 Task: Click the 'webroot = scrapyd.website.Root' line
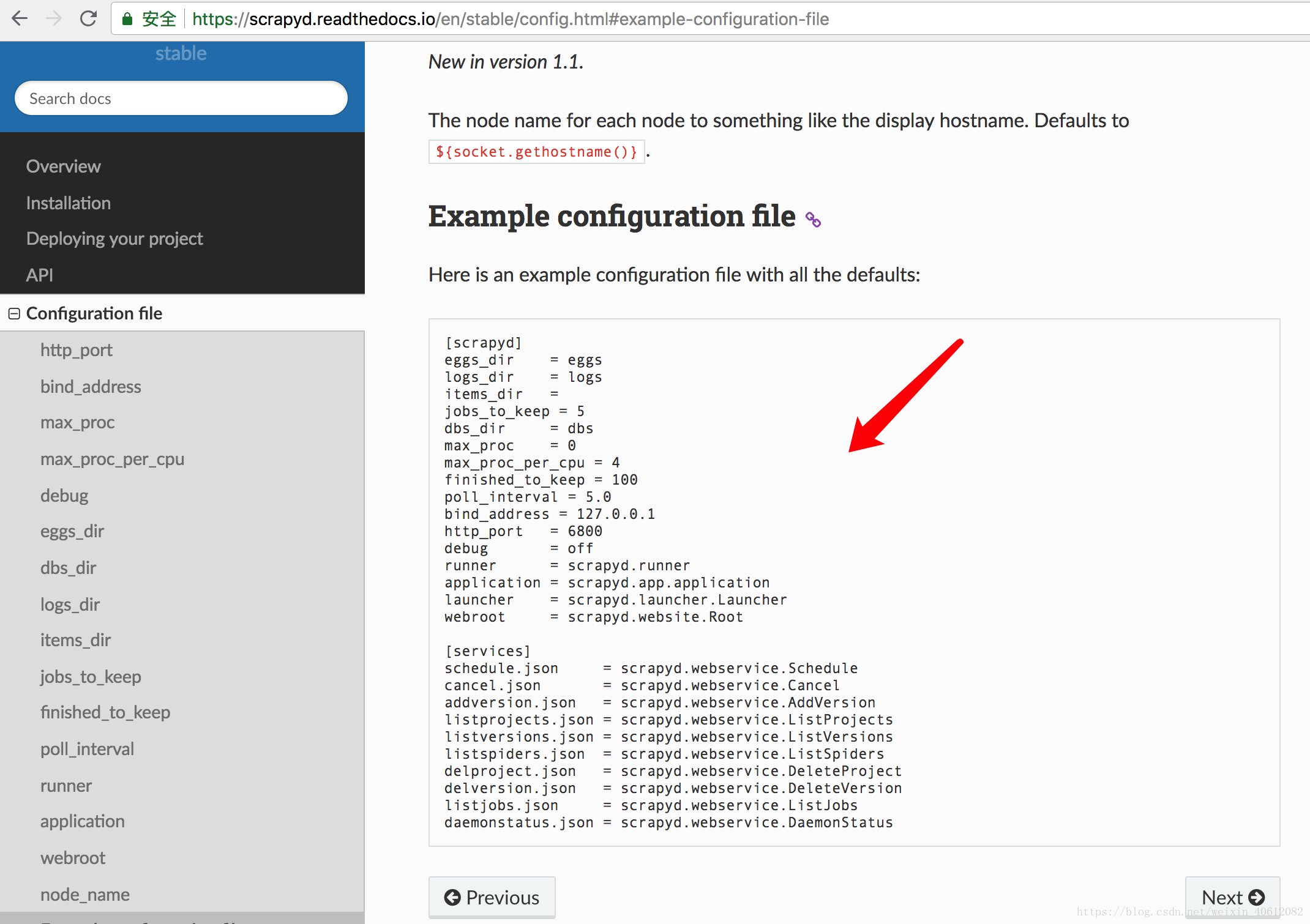[594, 617]
